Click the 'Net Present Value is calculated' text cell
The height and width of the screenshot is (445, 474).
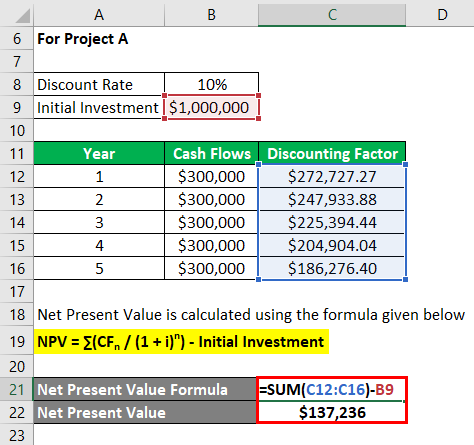[x=251, y=314]
